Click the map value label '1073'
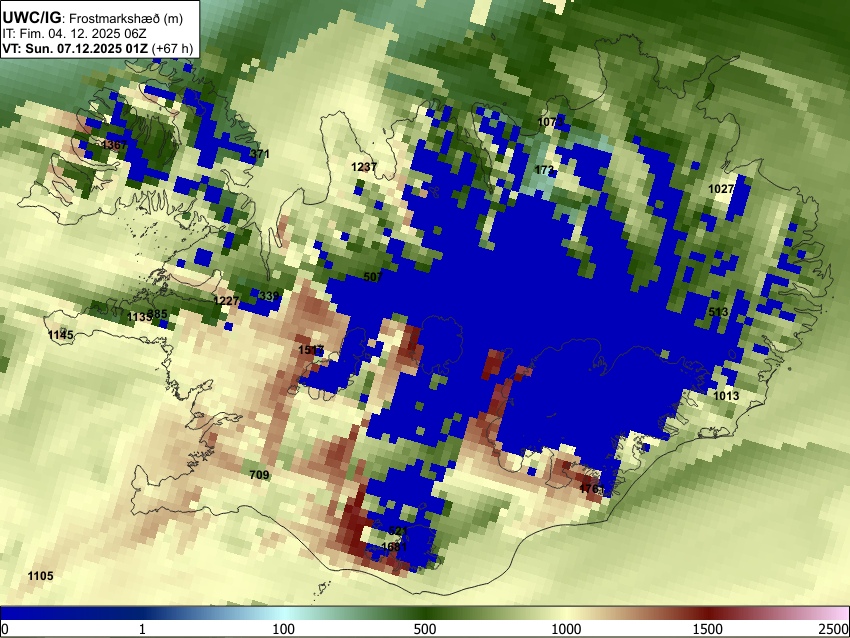The width and height of the screenshot is (850, 638). pyautogui.click(x=550, y=122)
